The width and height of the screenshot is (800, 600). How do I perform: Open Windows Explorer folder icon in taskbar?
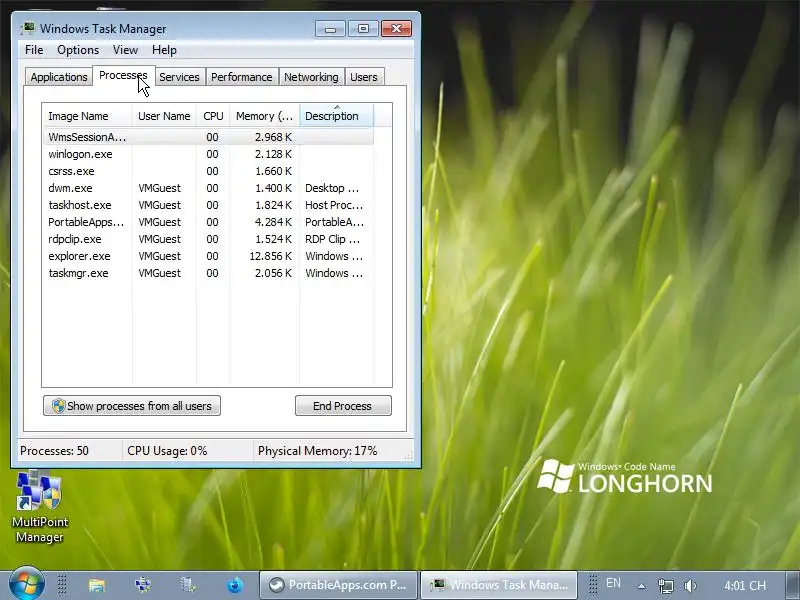tap(96, 585)
